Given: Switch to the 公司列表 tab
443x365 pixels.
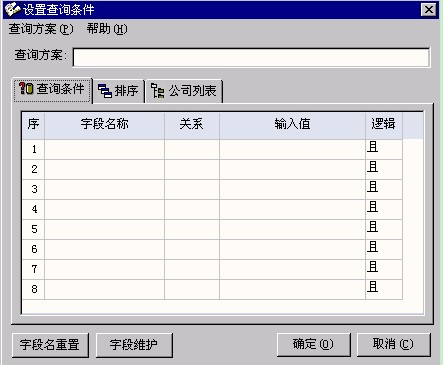Looking at the screenshot, I should point(184,91).
